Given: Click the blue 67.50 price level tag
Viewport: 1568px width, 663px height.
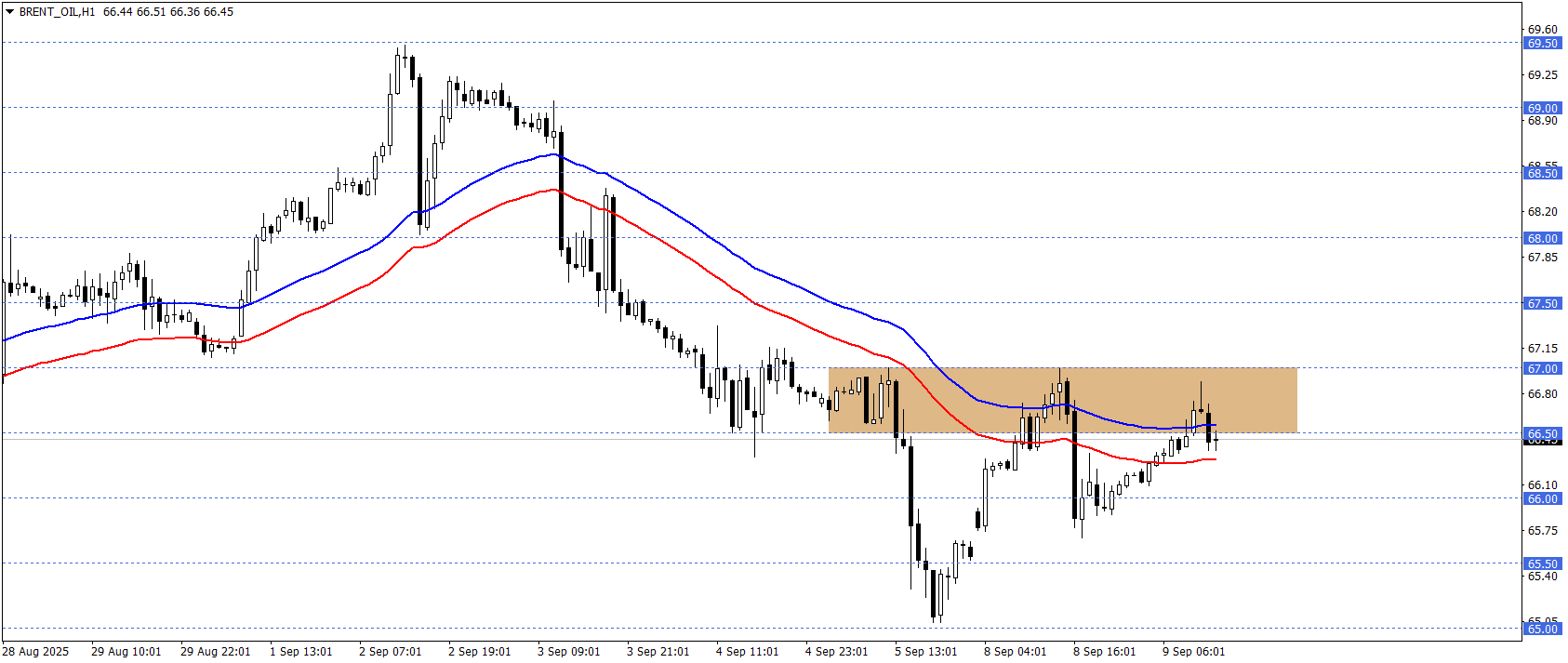Looking at the screenshot, I should pyautogui.click(x=1542, y=304).
